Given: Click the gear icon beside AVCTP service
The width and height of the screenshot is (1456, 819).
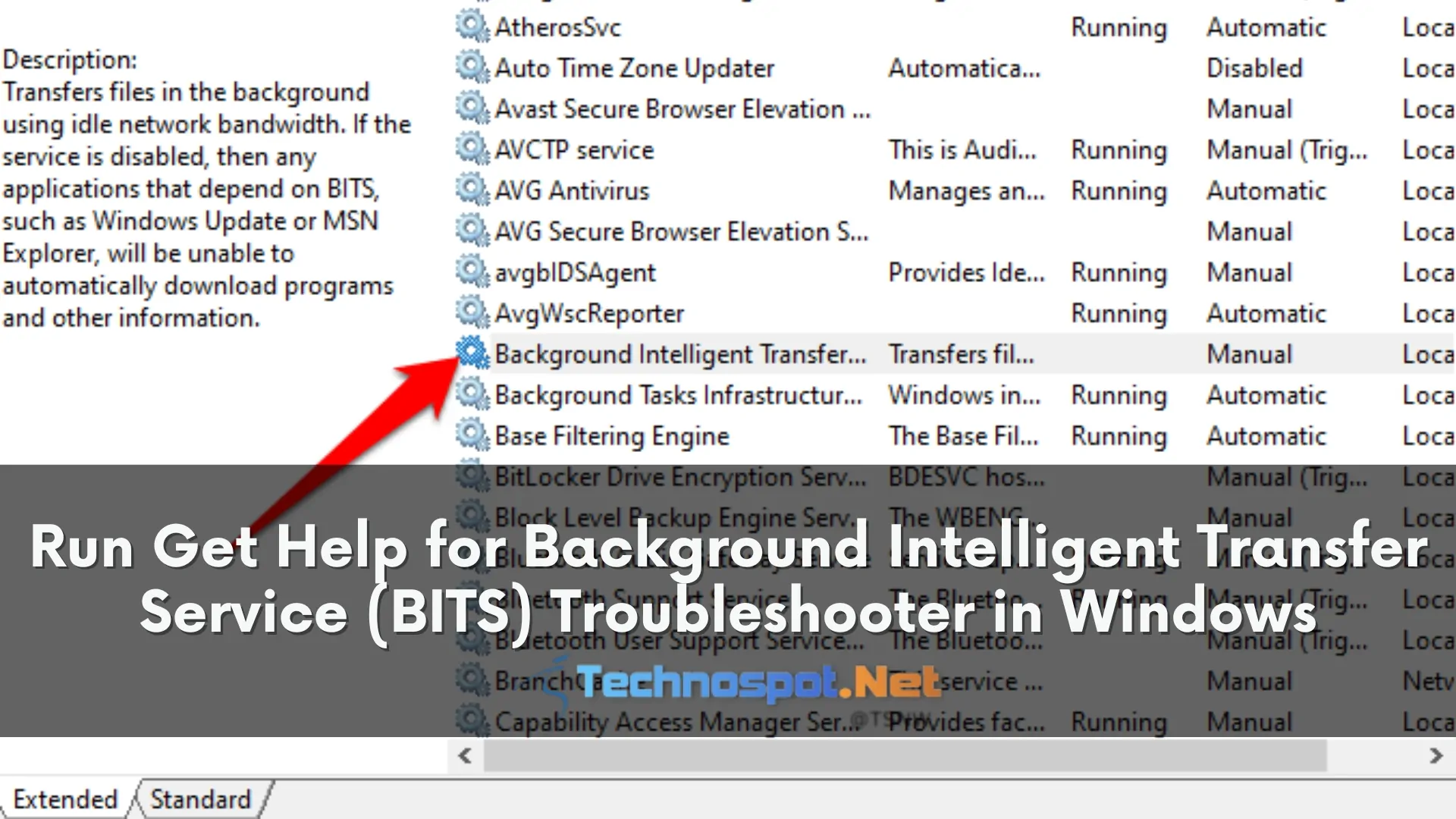Looking at the screenshot, I should [x=472, y=149].
